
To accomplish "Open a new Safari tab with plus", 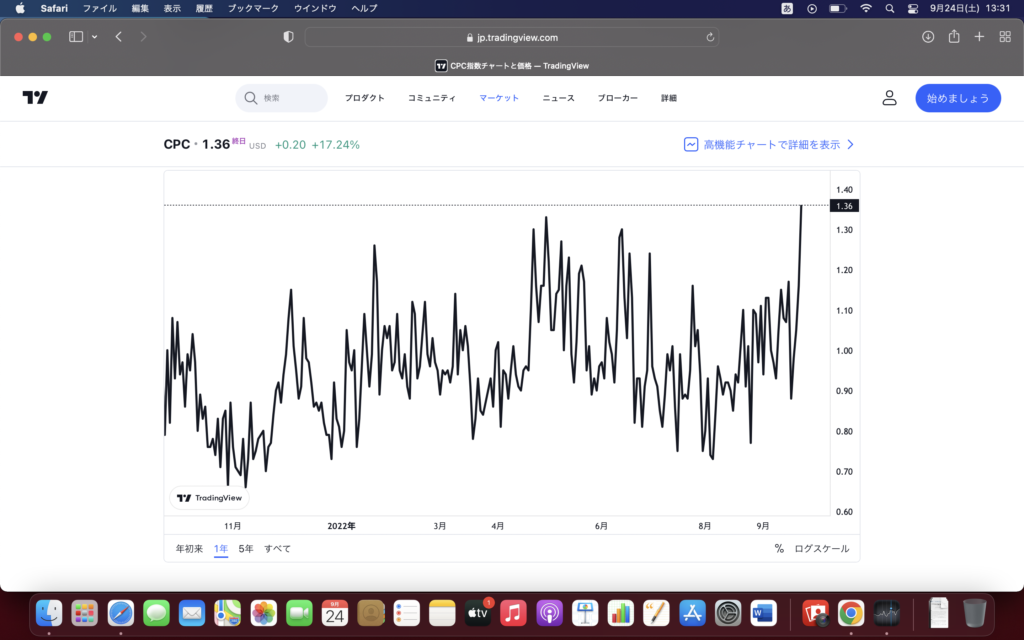I will pos(979,37).
